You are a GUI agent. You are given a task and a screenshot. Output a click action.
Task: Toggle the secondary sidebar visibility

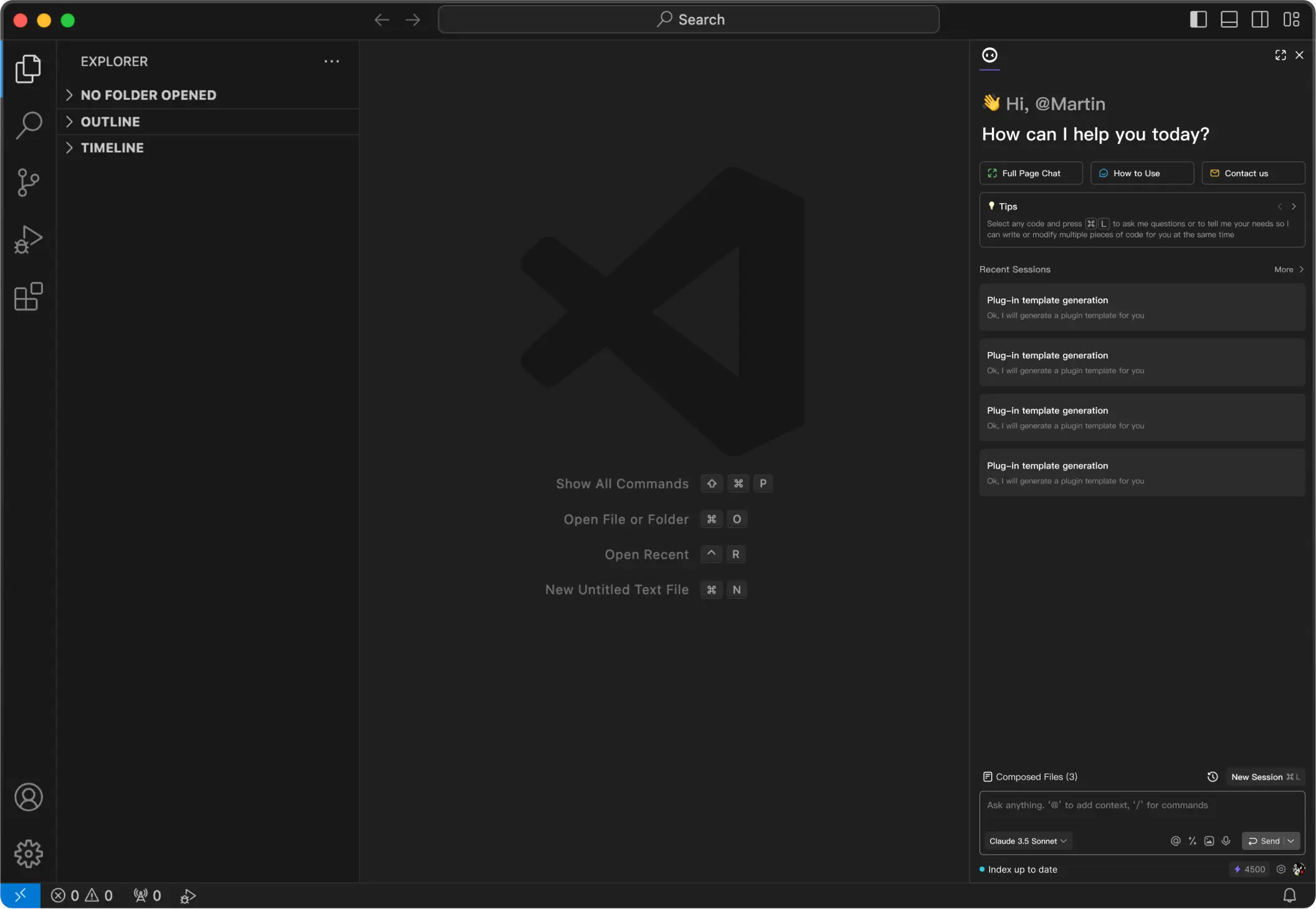coord(1259,19)
